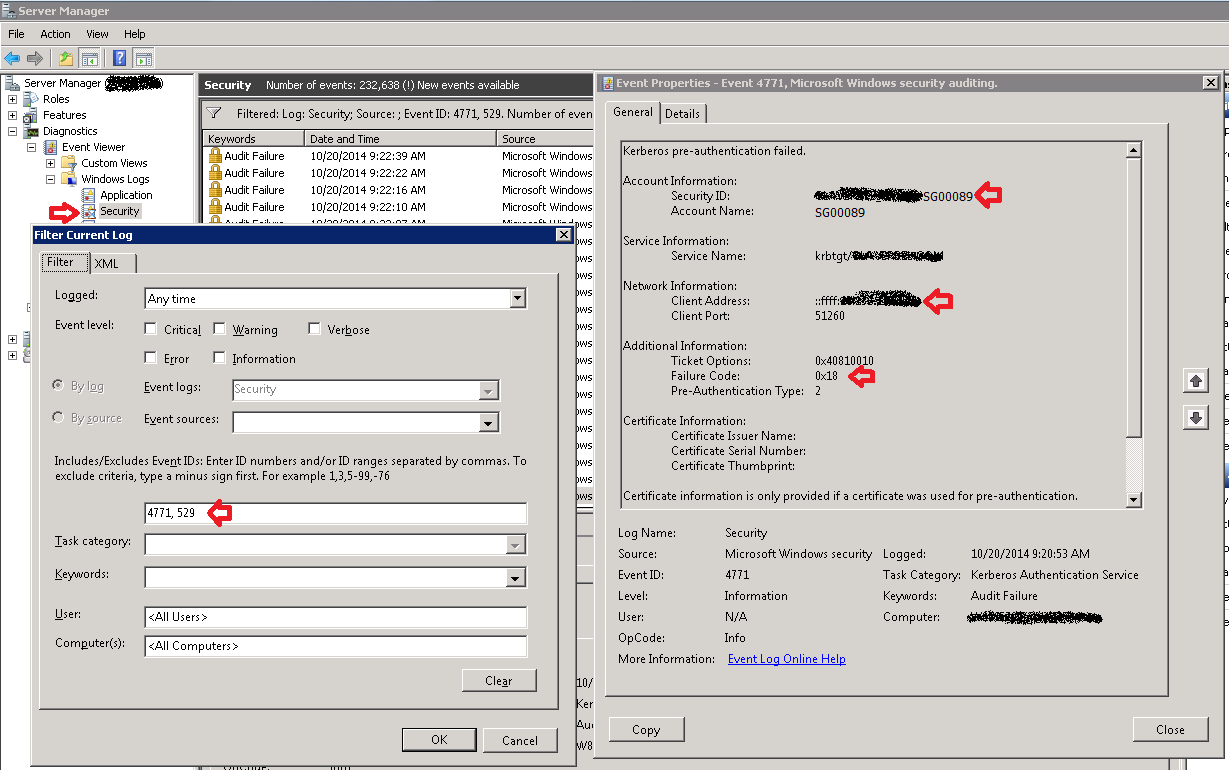The image size is (1229, 770).
Task: Open the View menu
Action: click(x=97, y=34)
